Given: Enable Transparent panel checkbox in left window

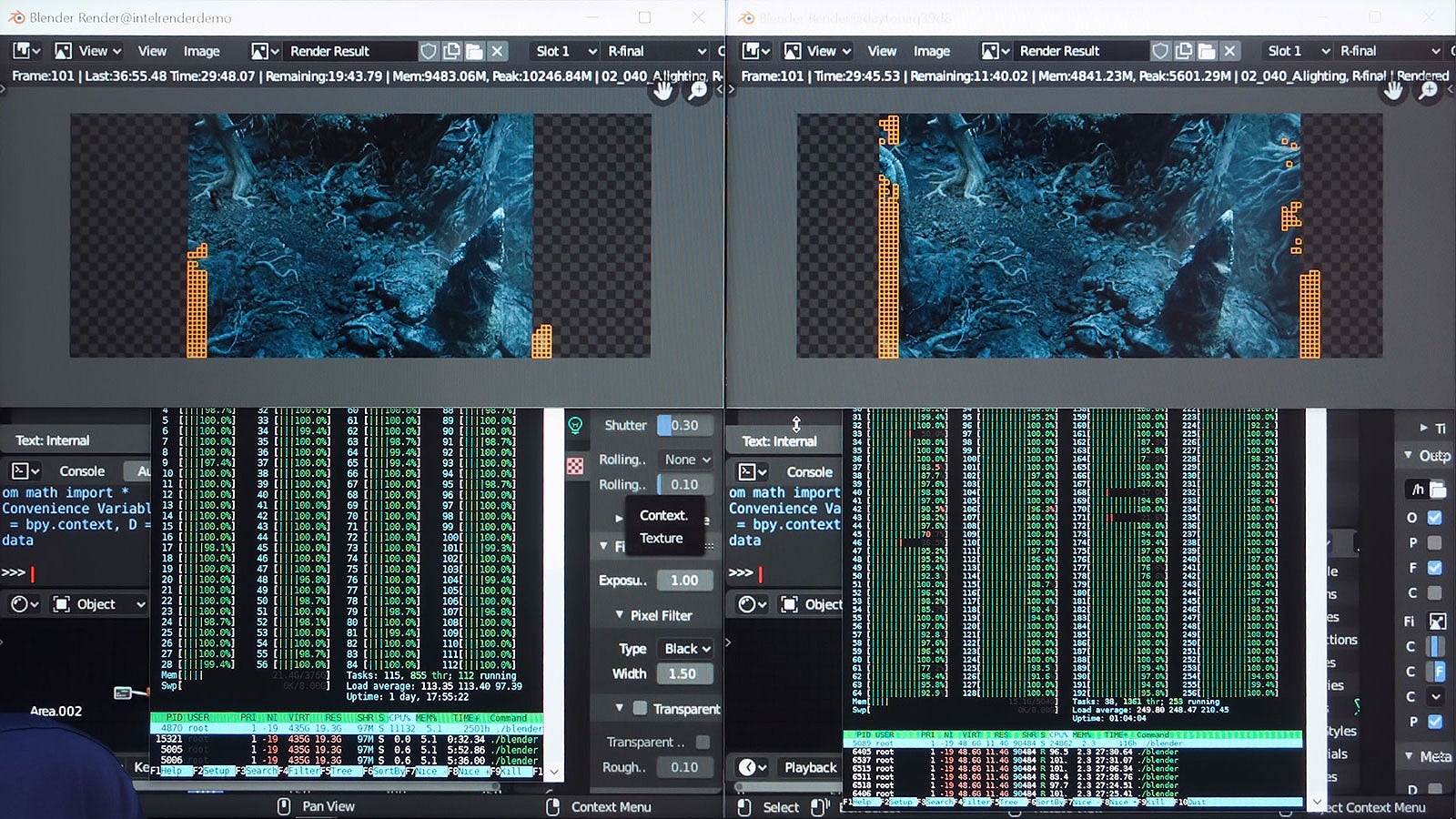Looking at the screenshot, I should [640, 708].
